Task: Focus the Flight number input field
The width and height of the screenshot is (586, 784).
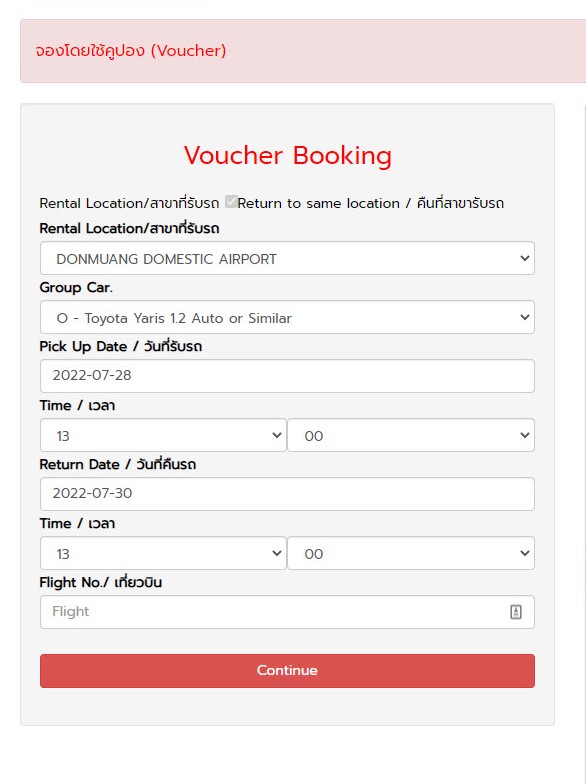Action: click(287, 612)
